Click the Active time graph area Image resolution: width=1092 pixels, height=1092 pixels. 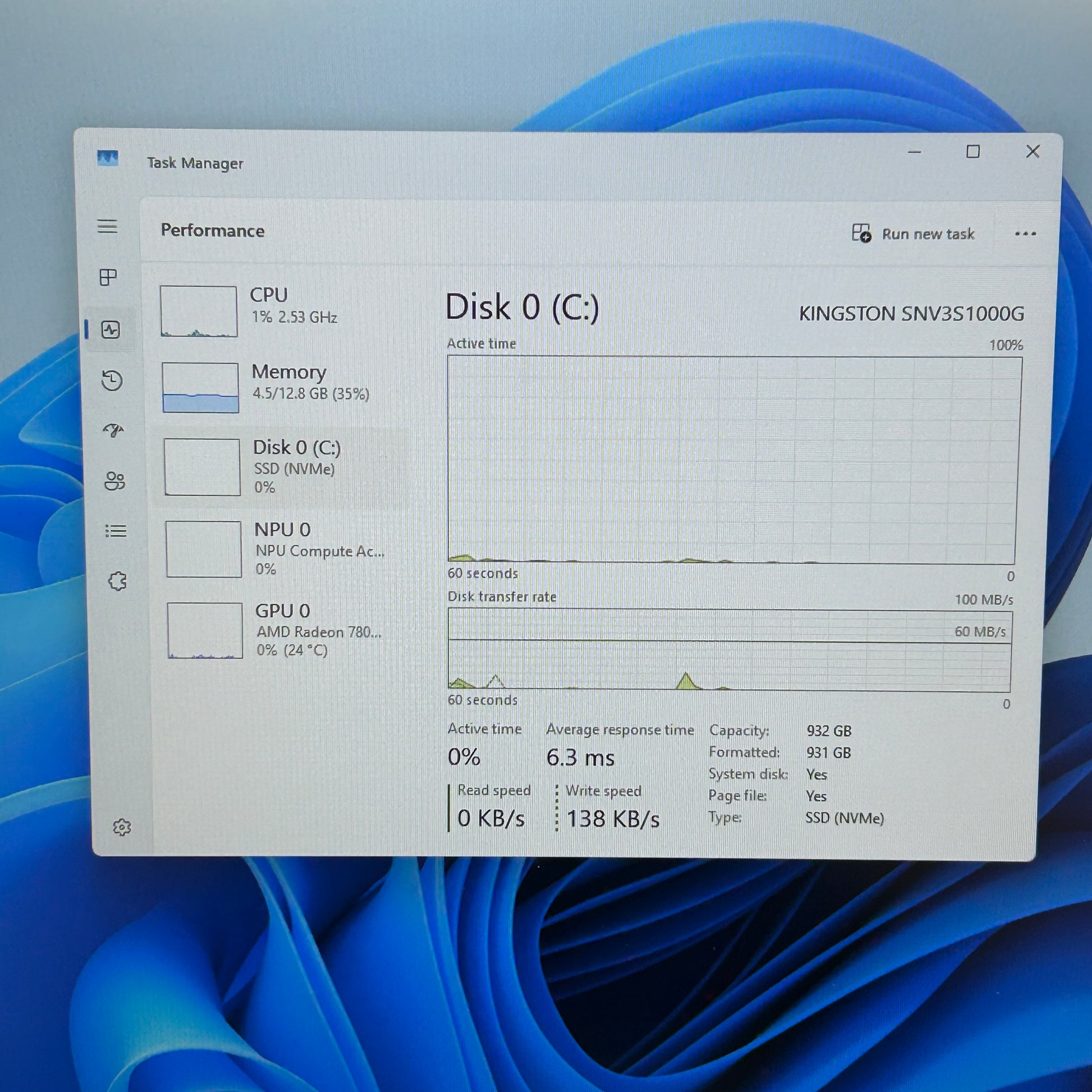point(733,459)
